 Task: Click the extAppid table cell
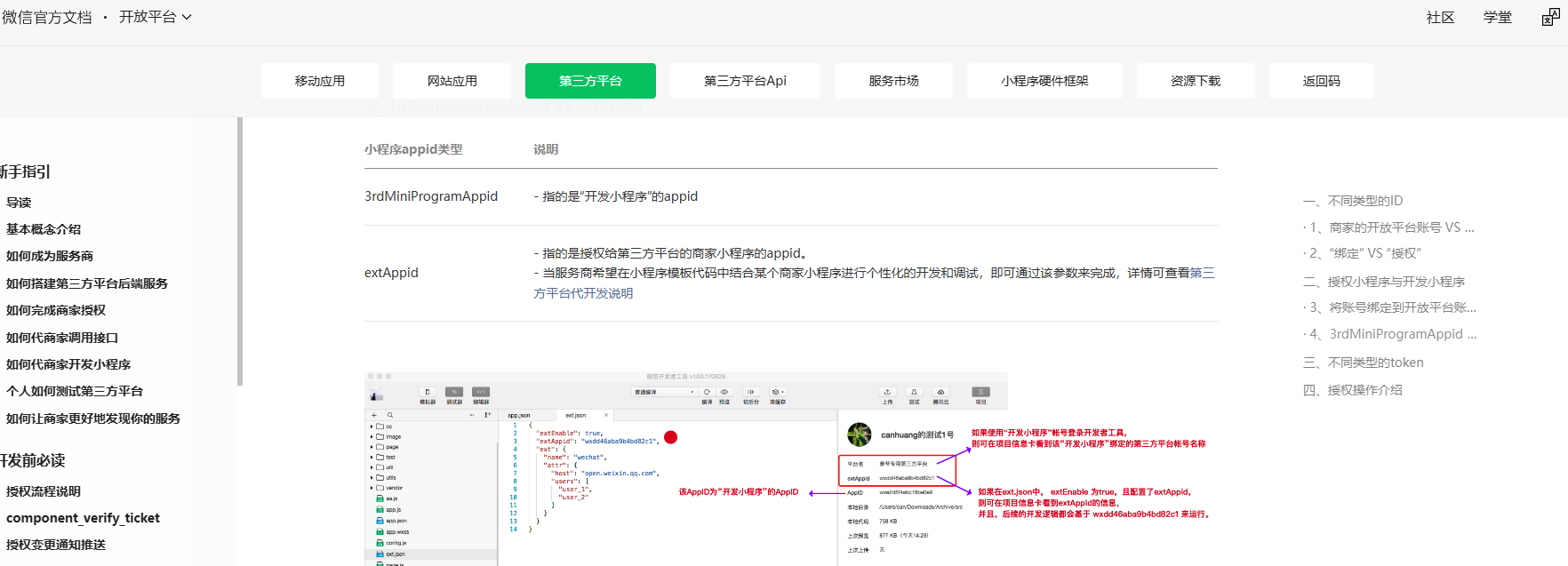click(x=391, y=273)
